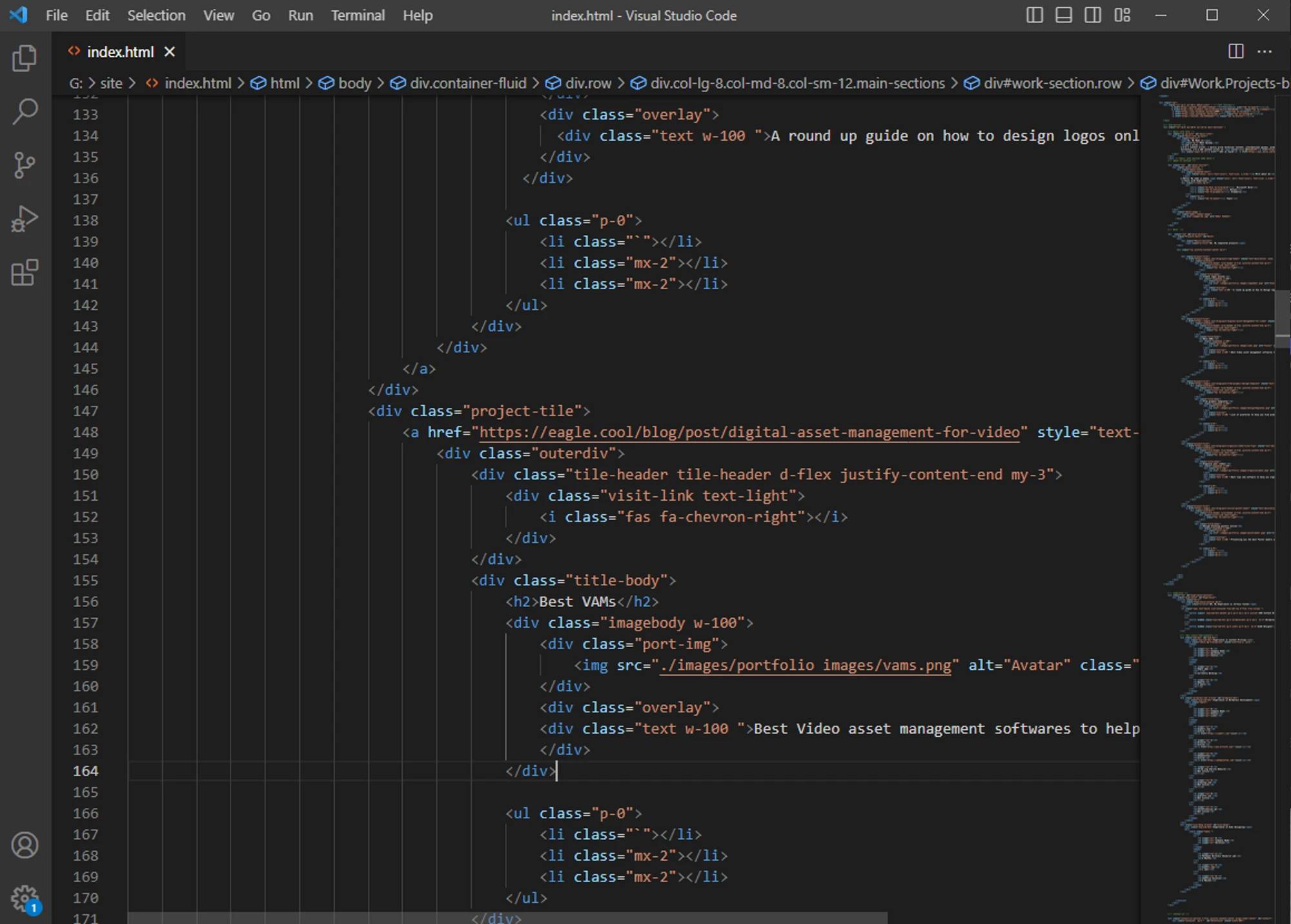Viewport: 1291px width, 924px height.
Task: Click the body breadcrumb item
Action: coord(354,83)
